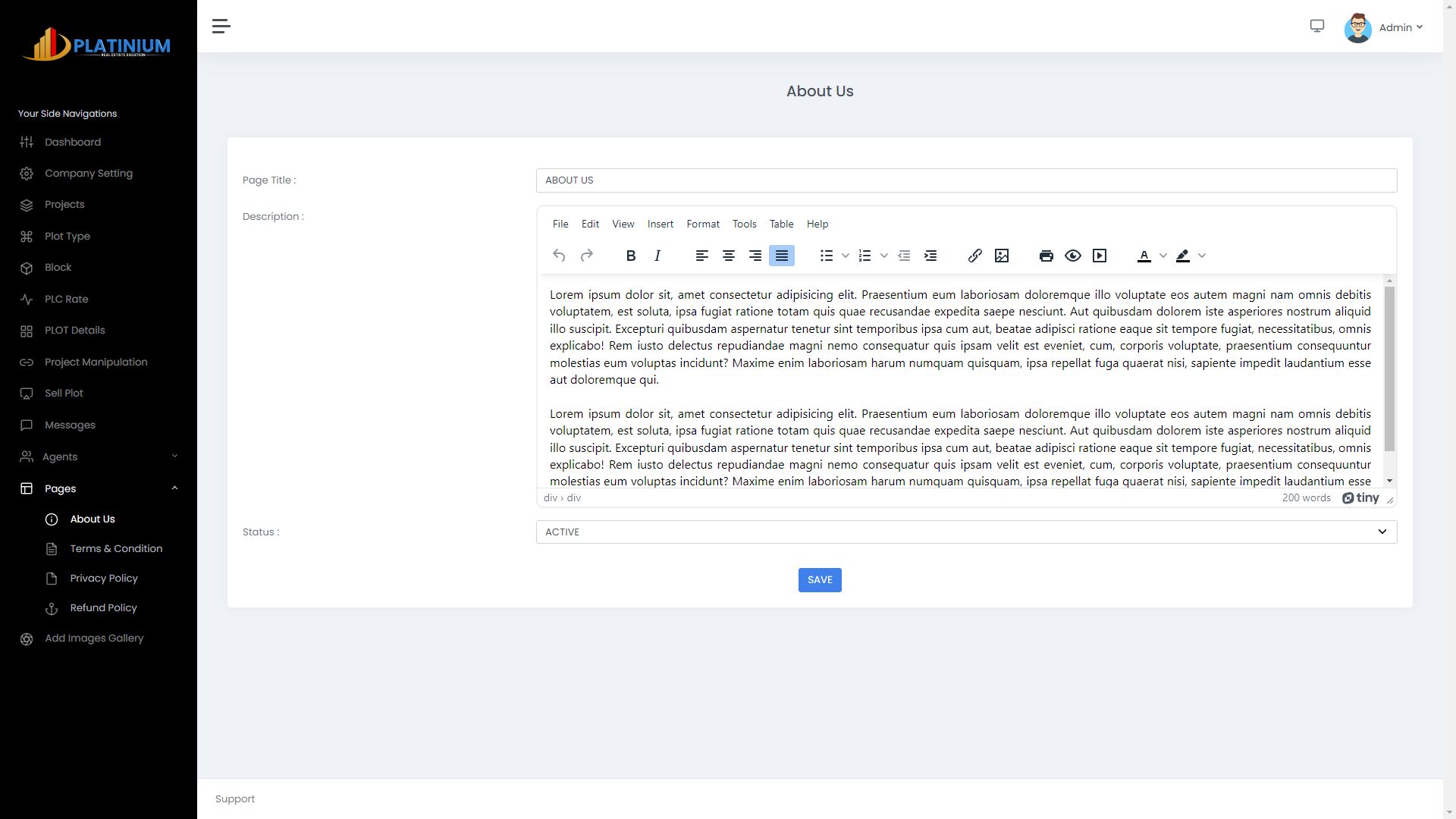Click the insert image icon

tap(1002, 256)
